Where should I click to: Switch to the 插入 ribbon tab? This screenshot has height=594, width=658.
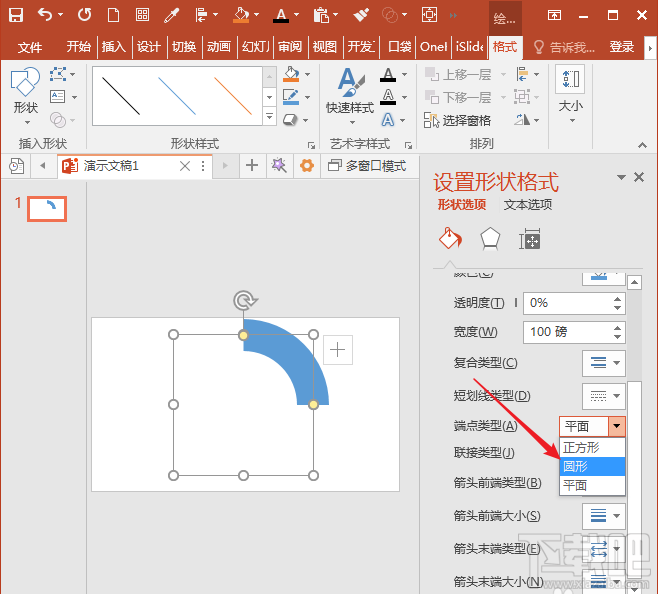point(114,47)
